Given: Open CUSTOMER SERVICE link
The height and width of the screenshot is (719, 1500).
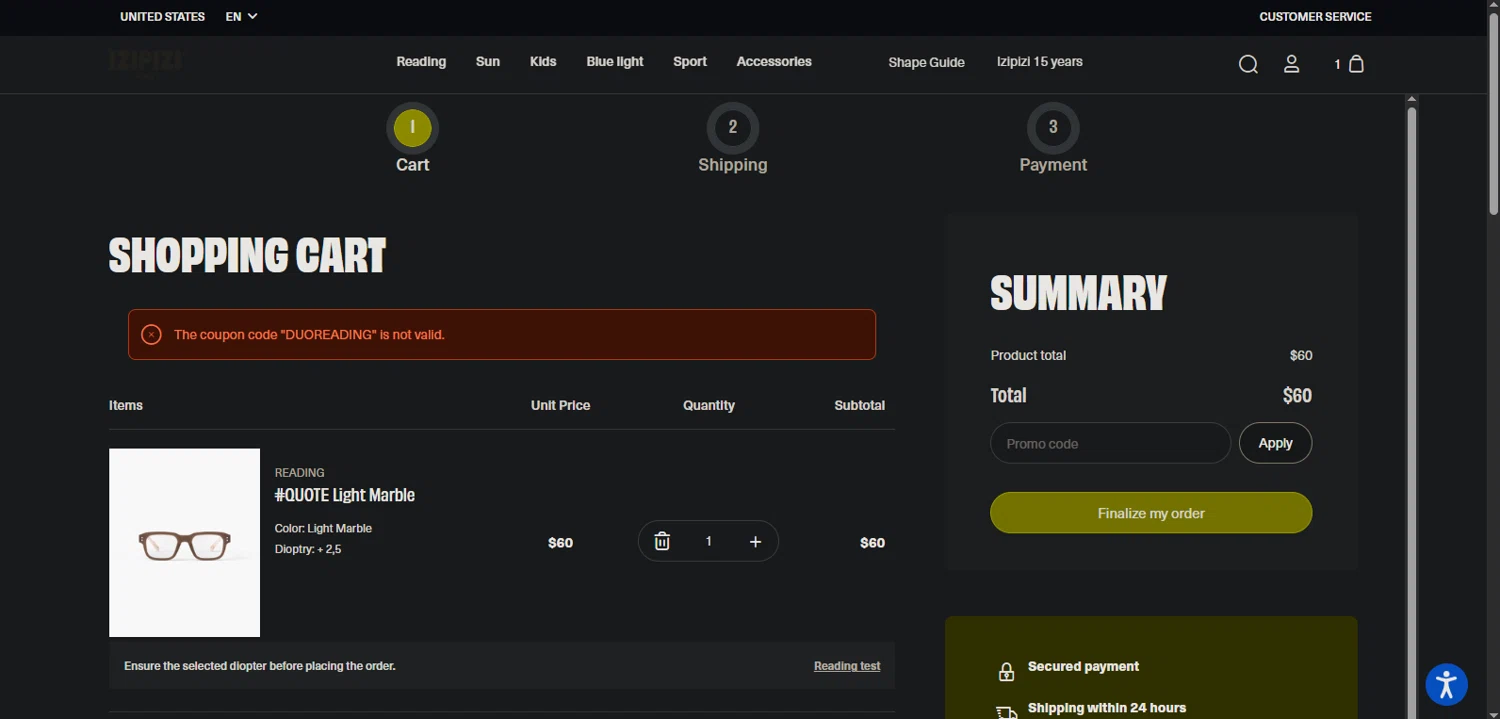Looking at the screenshot, I should [1315, 16].
